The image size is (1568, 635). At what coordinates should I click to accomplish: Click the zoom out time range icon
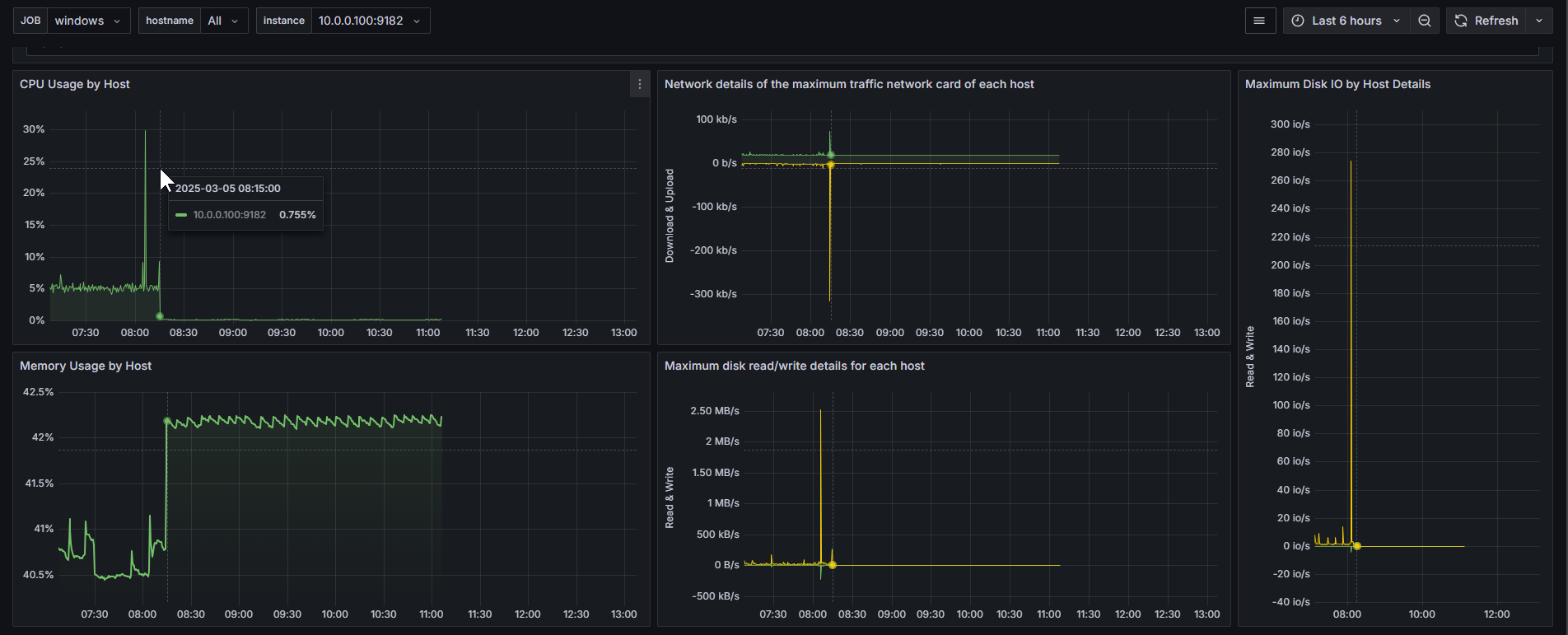(x=1425, y=21)
